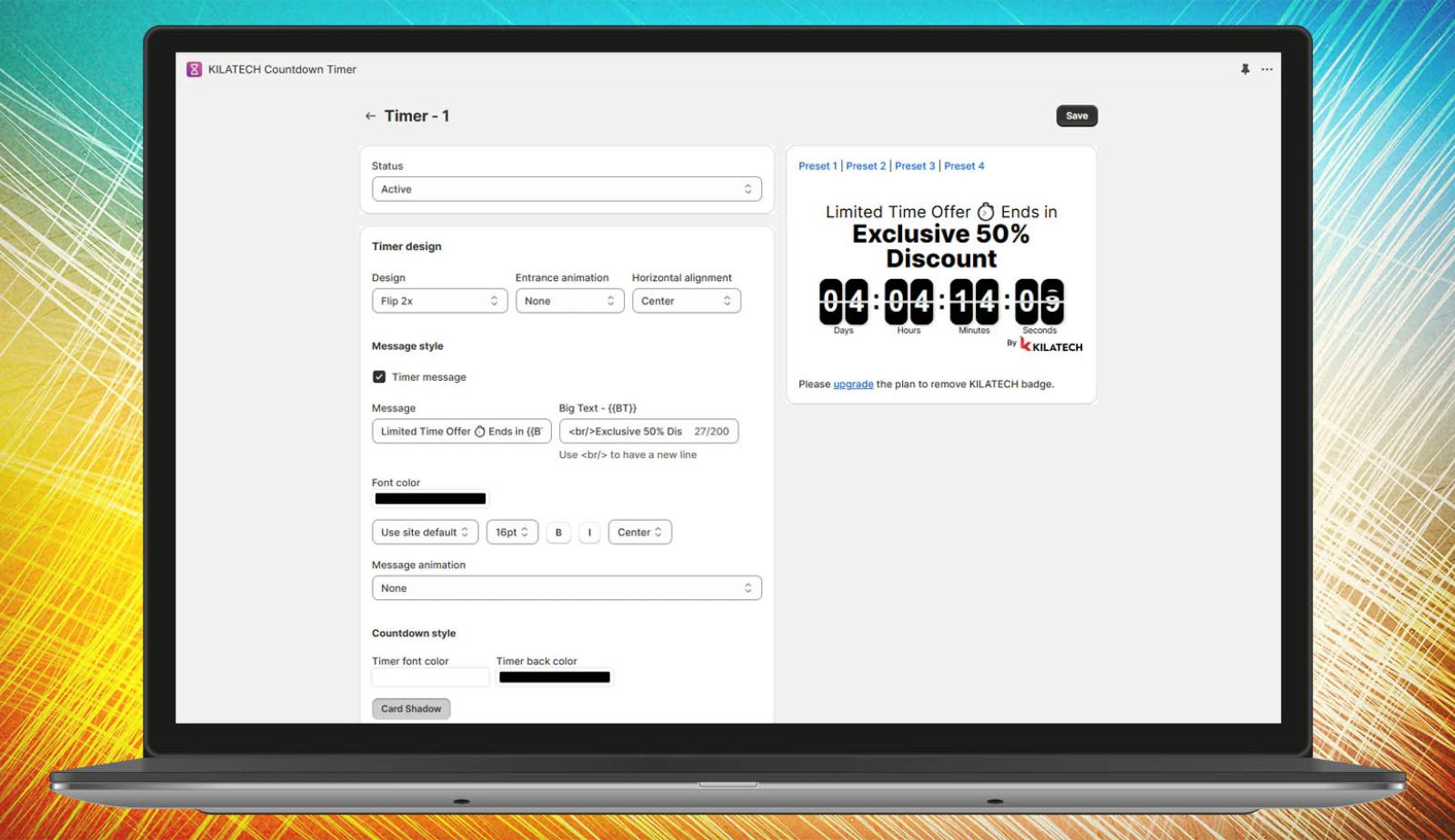Open the Horizontal alignment dropdown
Viewport: 1455px width, 840px height.
(x=687, y=301)
